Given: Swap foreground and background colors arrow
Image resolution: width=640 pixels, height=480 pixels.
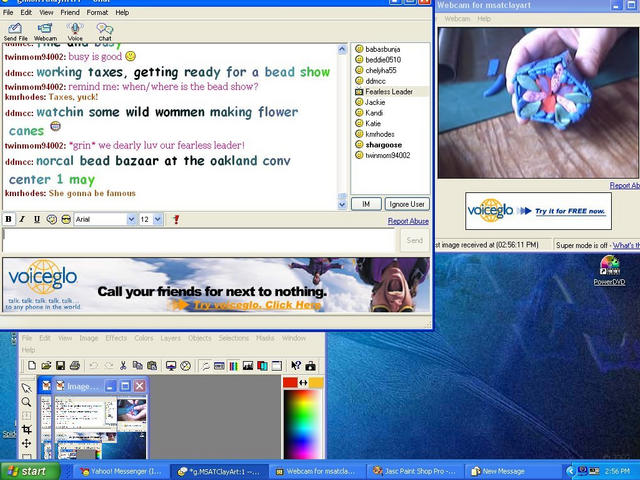Looking at the screenshot, I should coord(303,382).
